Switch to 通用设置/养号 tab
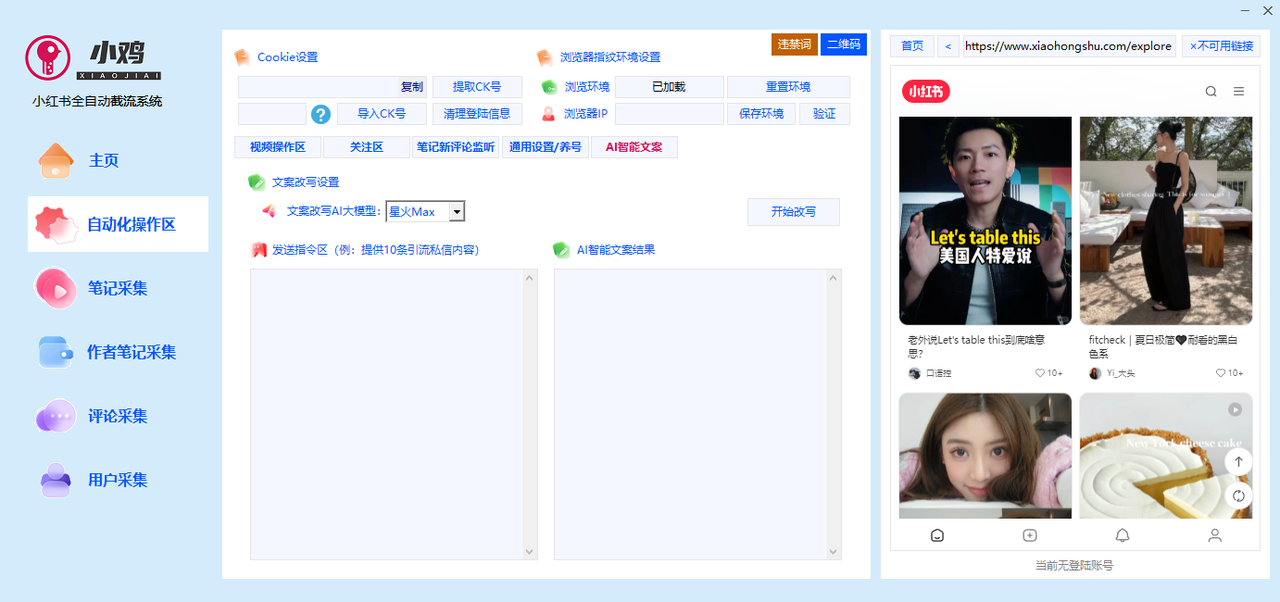This screenshot has width=1280, height=602. (545, 147)
